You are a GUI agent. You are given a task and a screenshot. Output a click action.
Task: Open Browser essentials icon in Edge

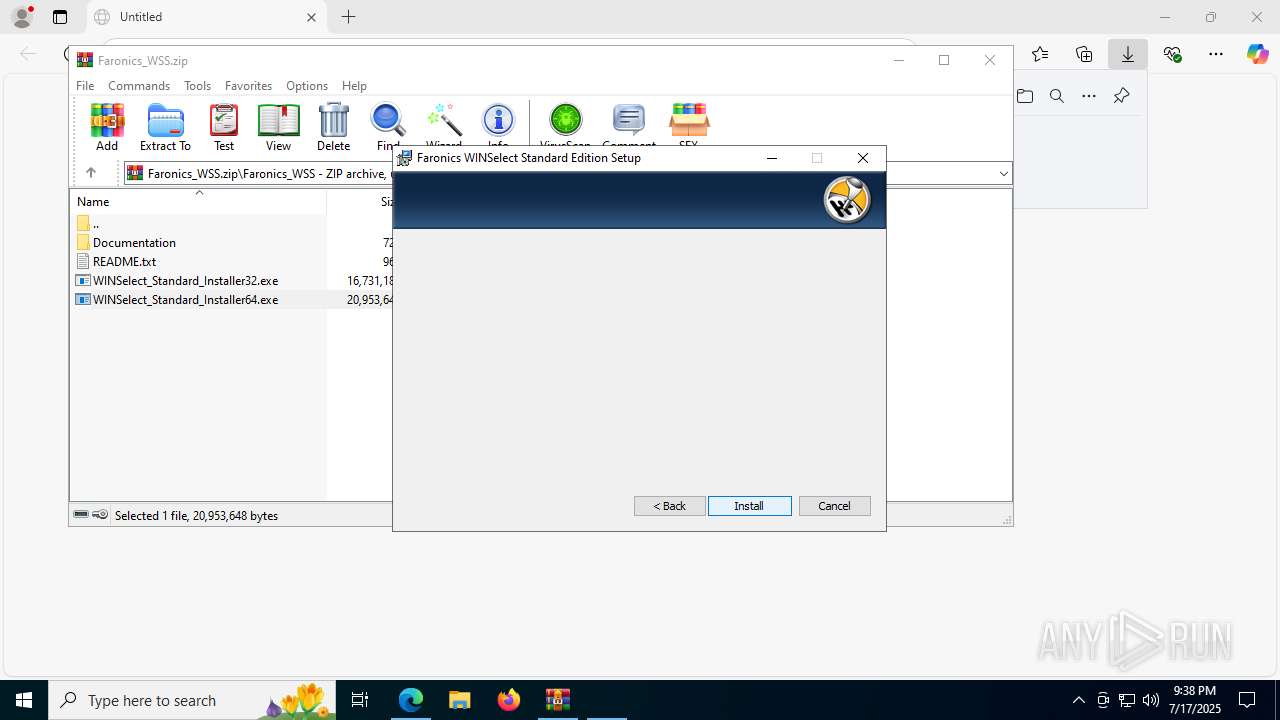1172,54
